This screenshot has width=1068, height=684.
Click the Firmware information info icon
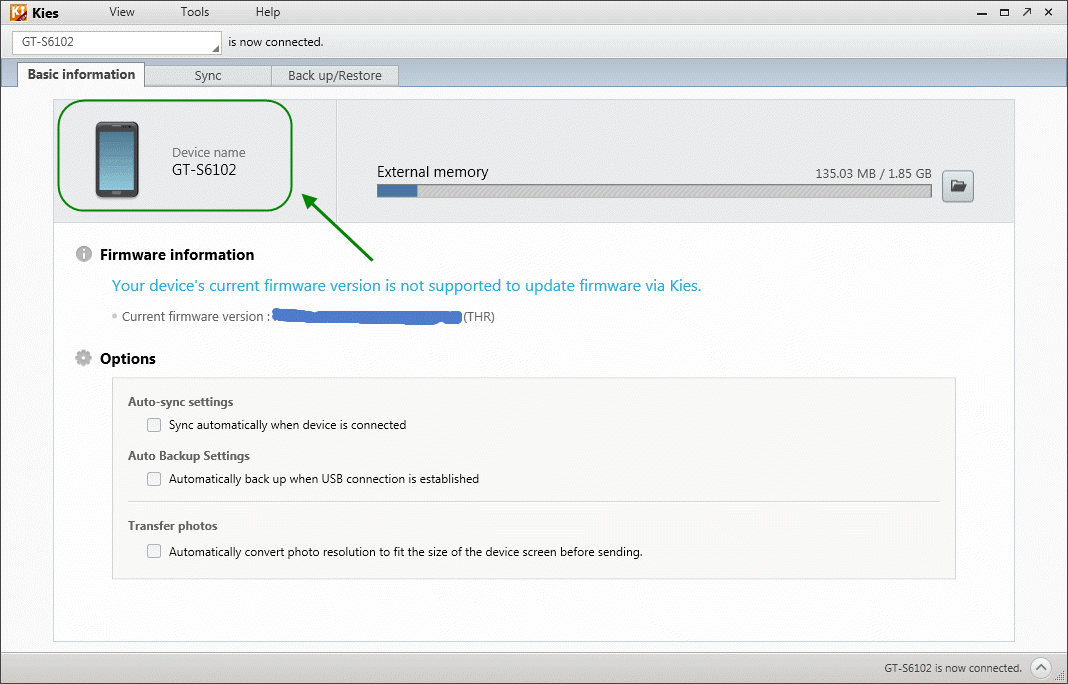point(84,254)
